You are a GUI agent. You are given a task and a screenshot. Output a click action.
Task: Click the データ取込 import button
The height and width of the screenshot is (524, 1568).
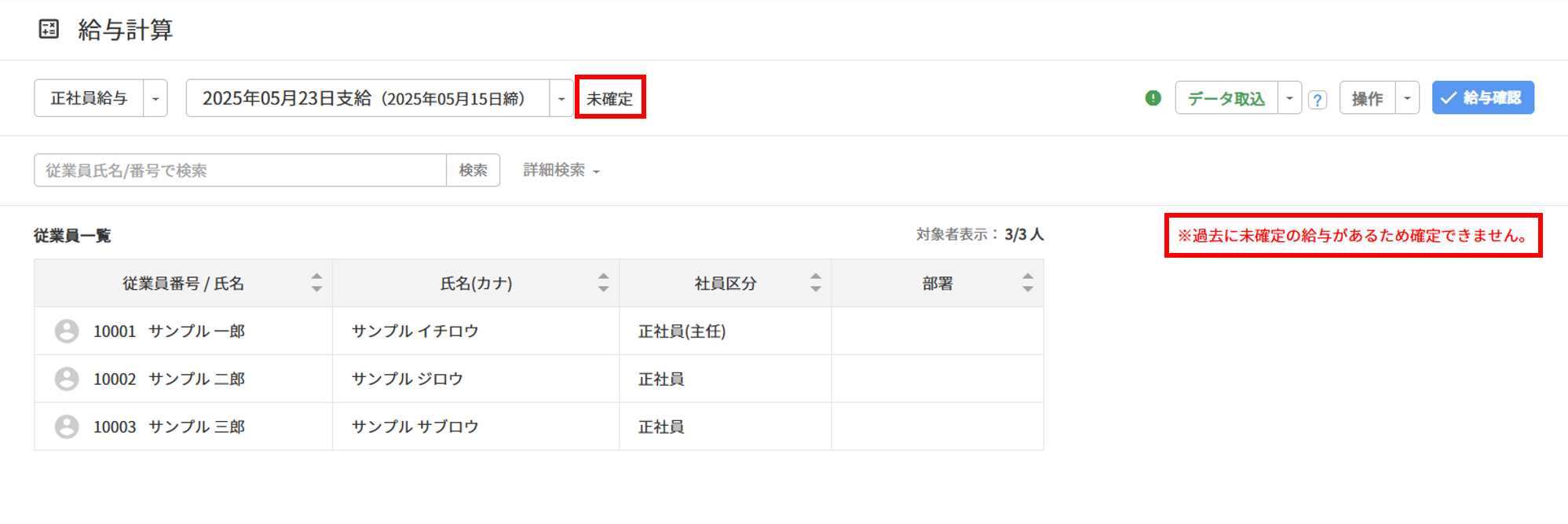pos(1226,98)
